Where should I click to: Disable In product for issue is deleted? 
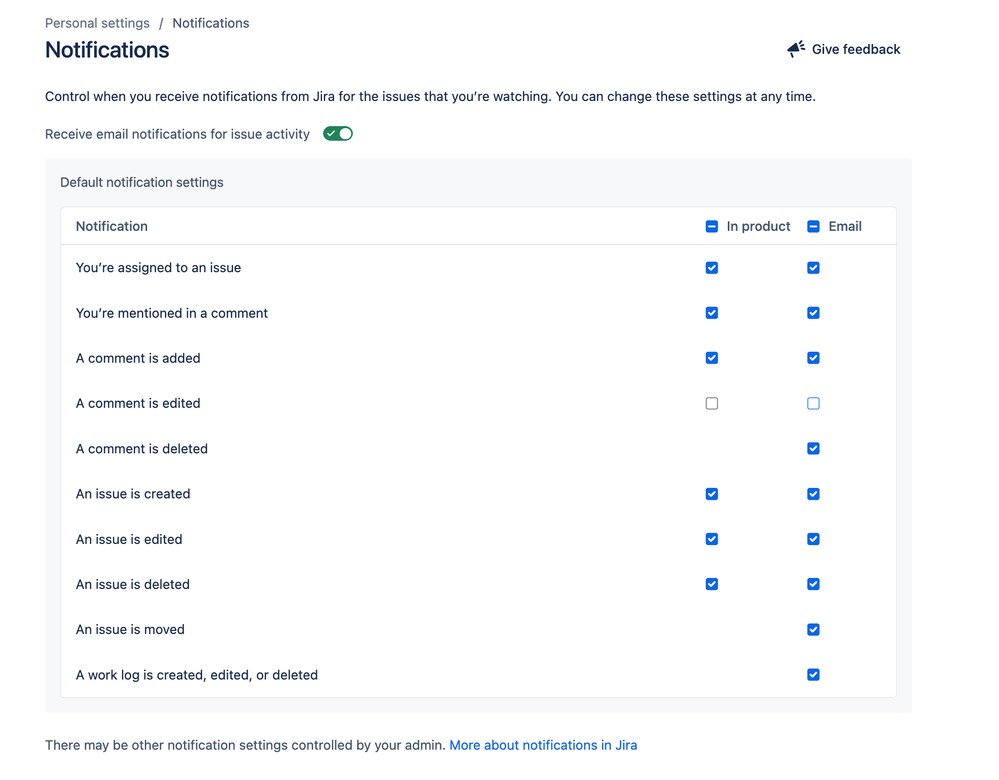click(712, 584)
